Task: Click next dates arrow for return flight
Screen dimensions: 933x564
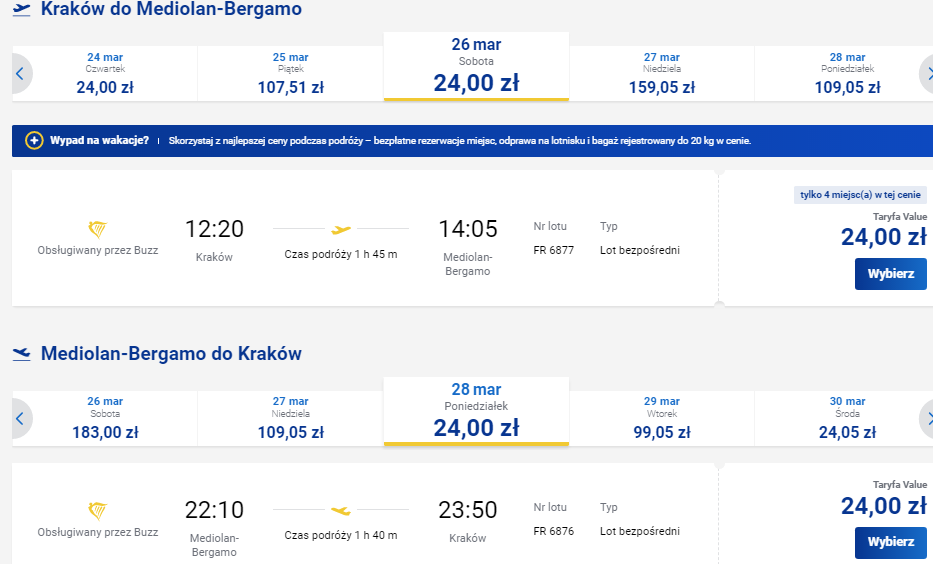Action: [x=926, y=418]
